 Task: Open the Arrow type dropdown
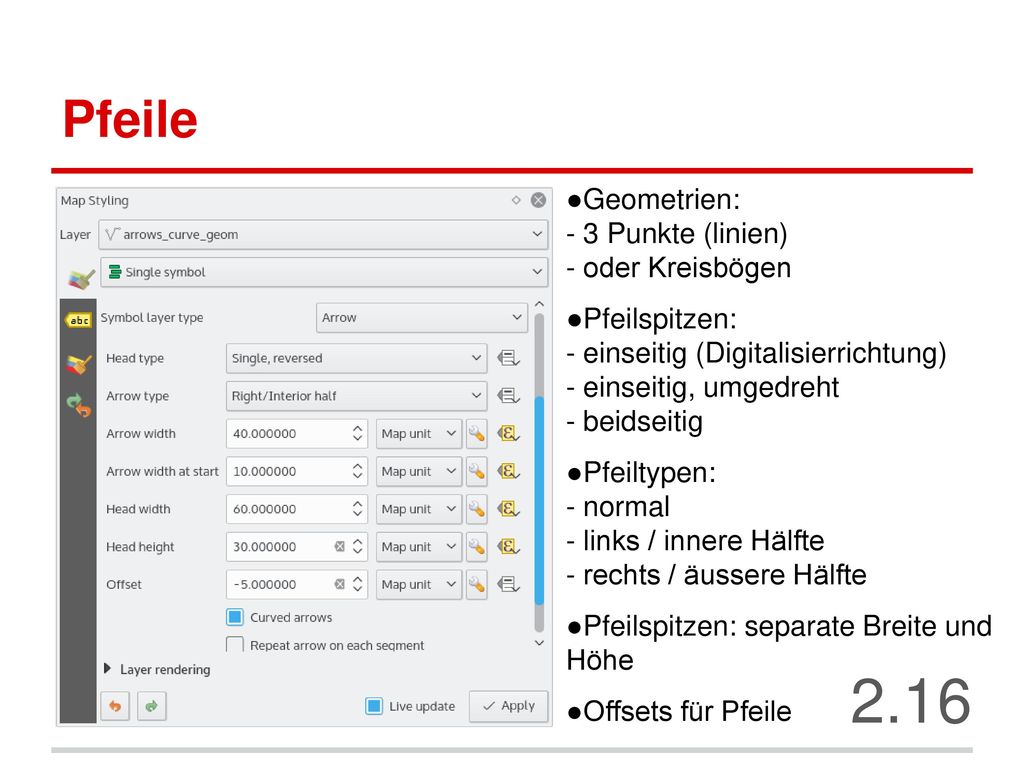(x=357, y=396)
